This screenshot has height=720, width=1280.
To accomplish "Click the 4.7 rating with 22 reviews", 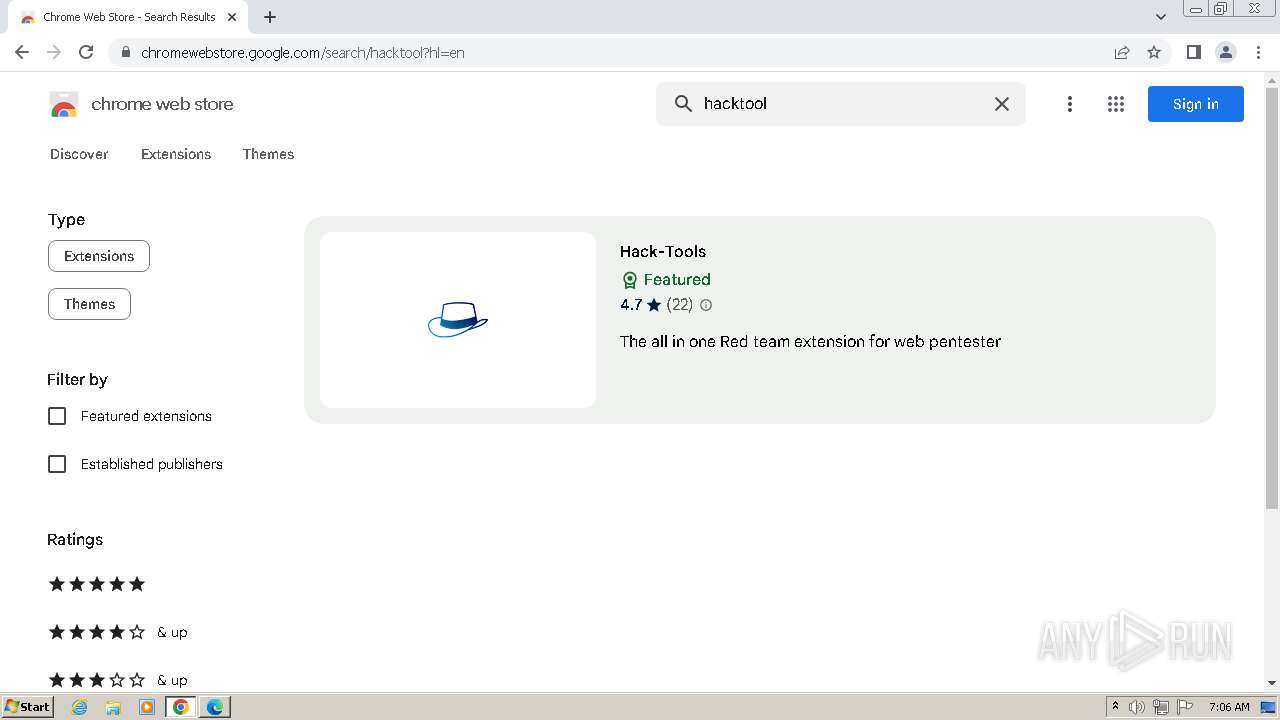I will pyautogui.click(x=656, y=305).
